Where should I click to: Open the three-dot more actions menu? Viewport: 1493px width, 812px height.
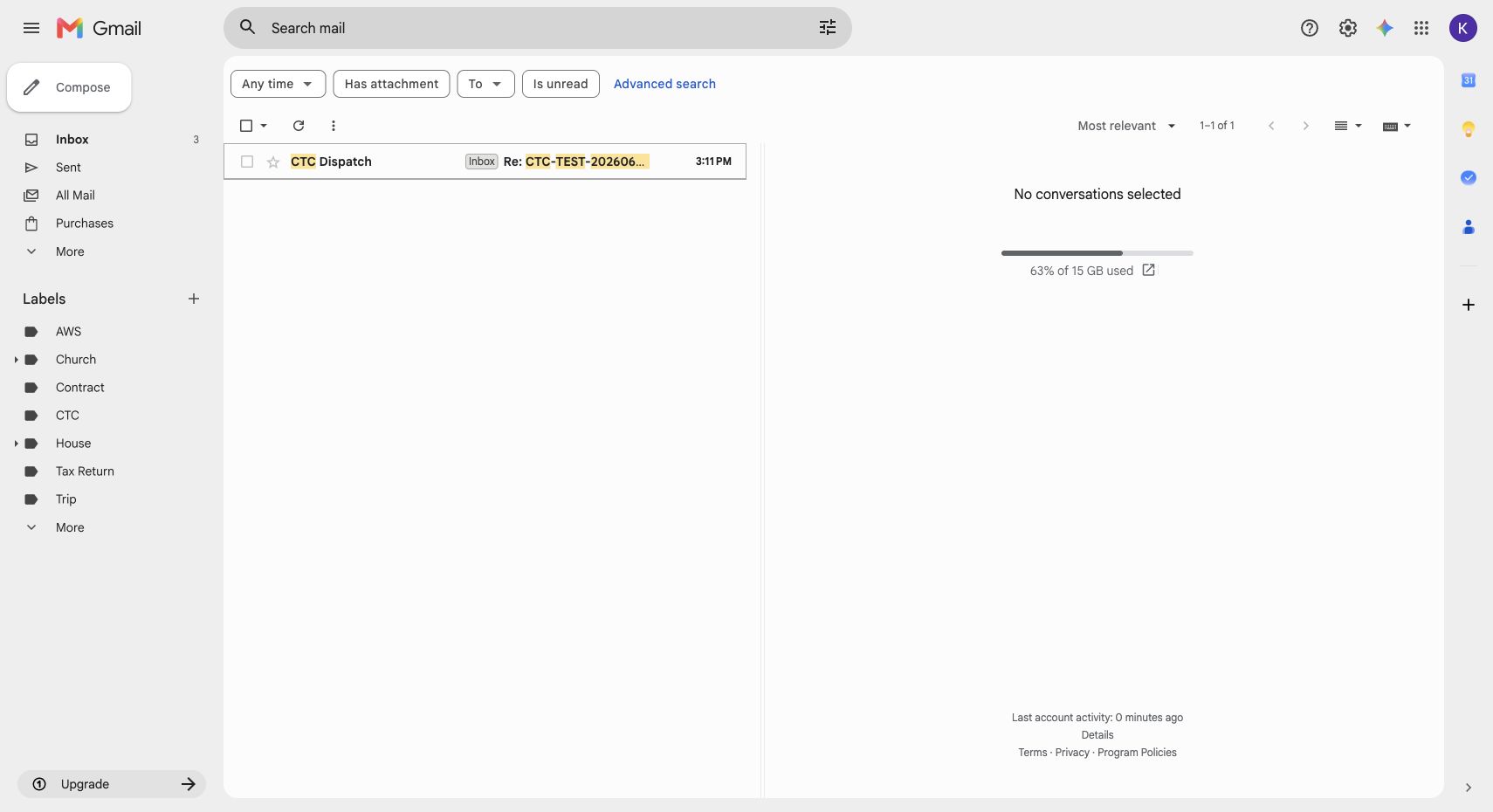point(334,126)
